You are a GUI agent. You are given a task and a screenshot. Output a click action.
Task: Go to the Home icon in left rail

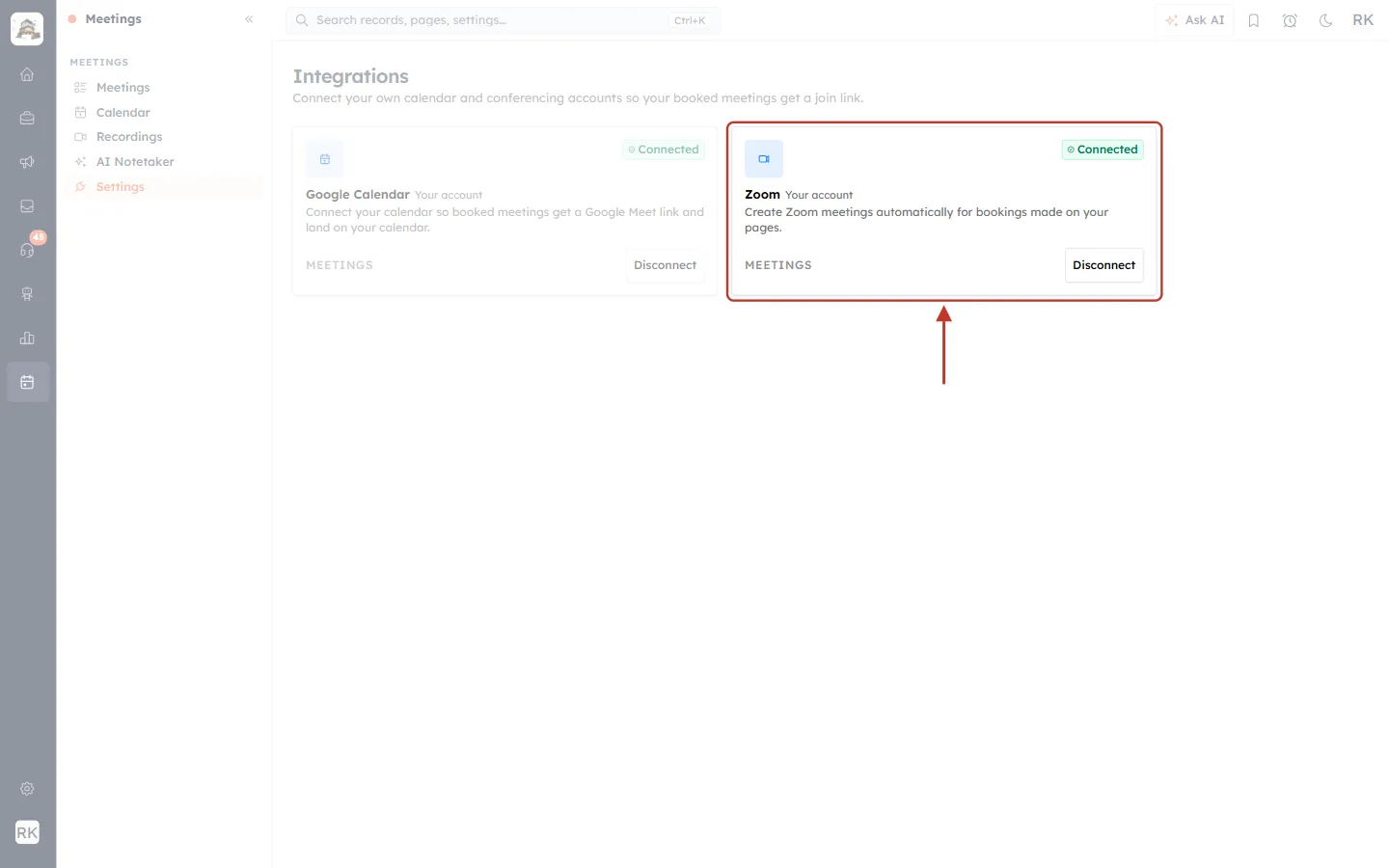point(27,74)
